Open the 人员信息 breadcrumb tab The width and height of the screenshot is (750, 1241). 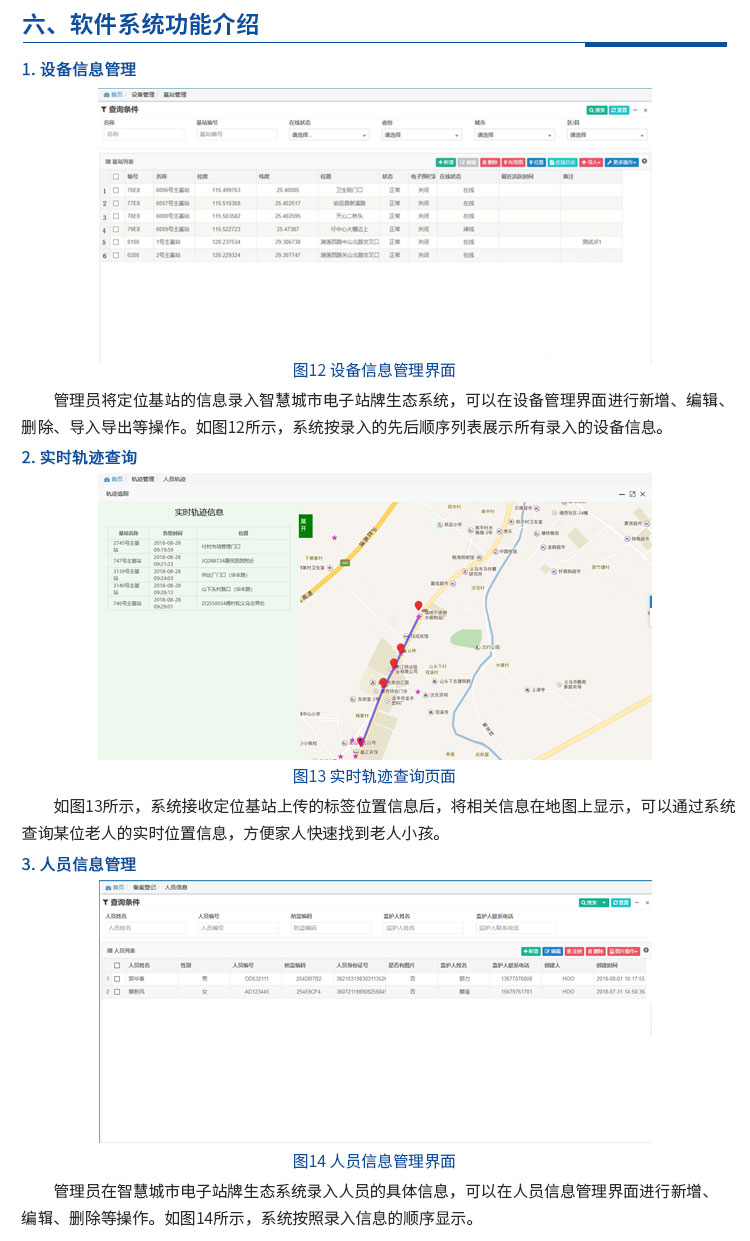point(177,887)
